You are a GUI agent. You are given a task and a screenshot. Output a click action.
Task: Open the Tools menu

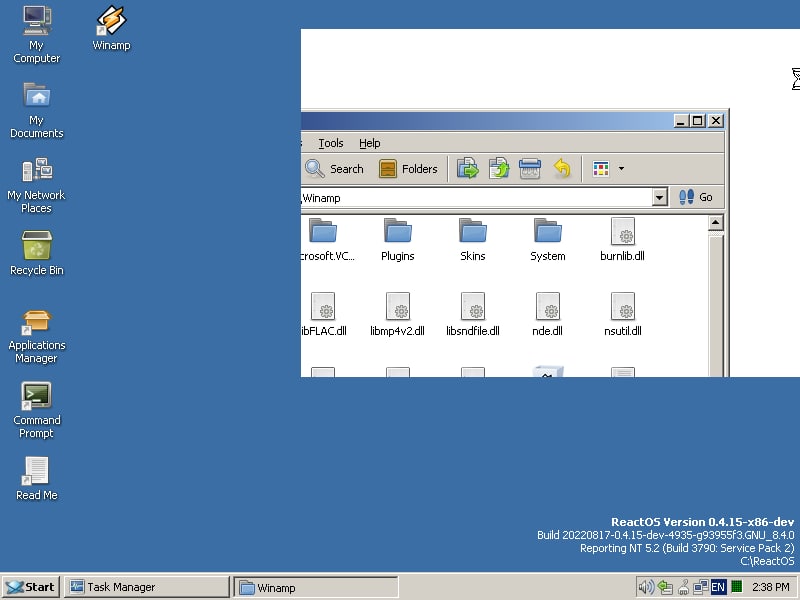pyautogui.click(x=331, y=143)
